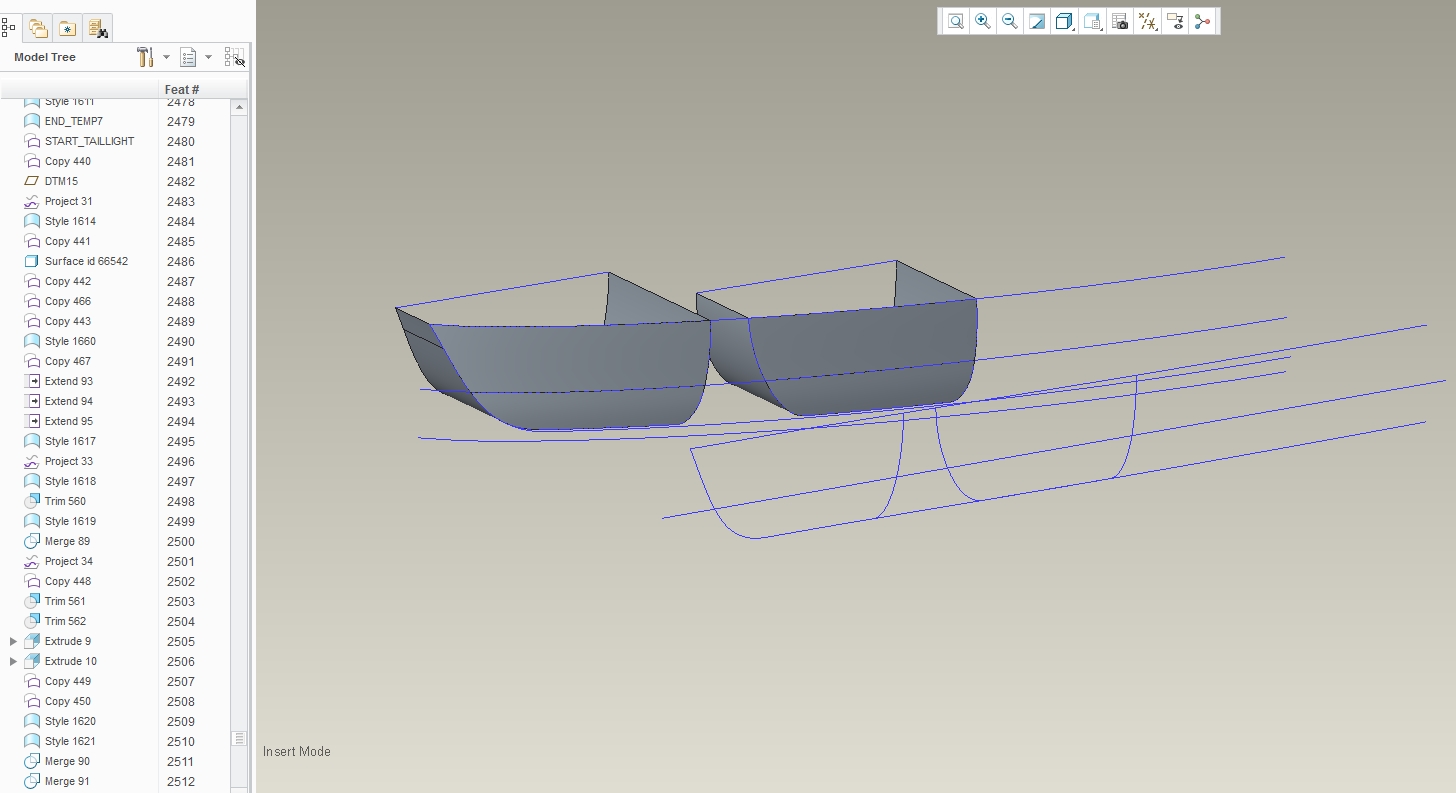The width and height of the screenshot is (1456, 793).
Task: Select the Copy 467 feature
Action: click(x=68, y=361)
